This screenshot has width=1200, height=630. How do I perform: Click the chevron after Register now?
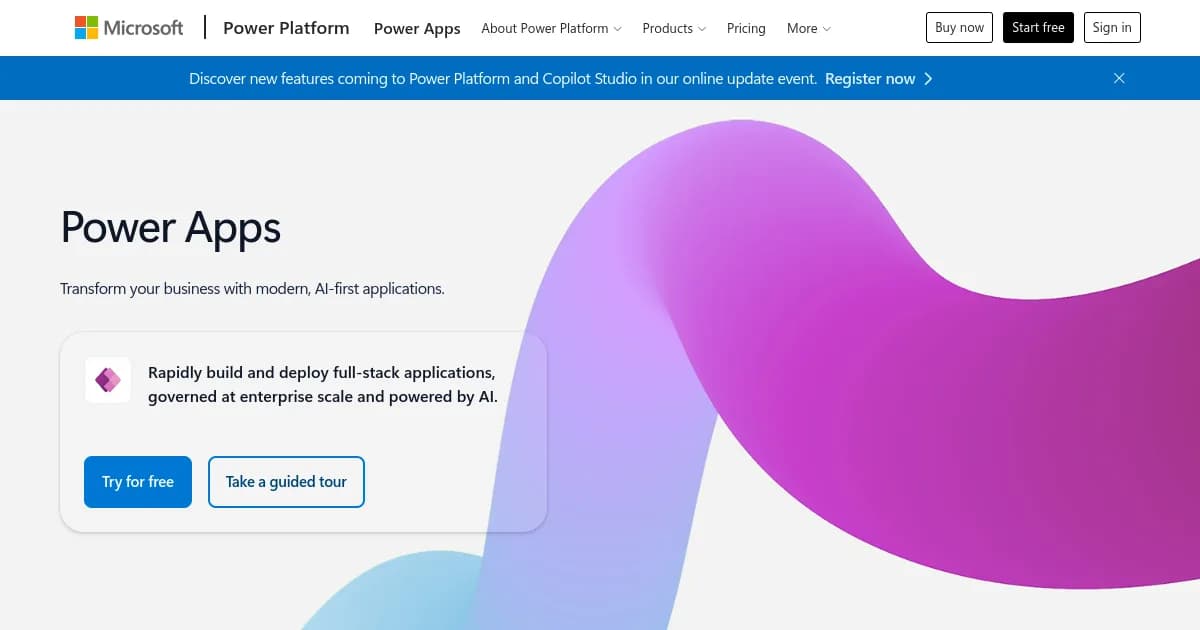(x=928, y=78)
